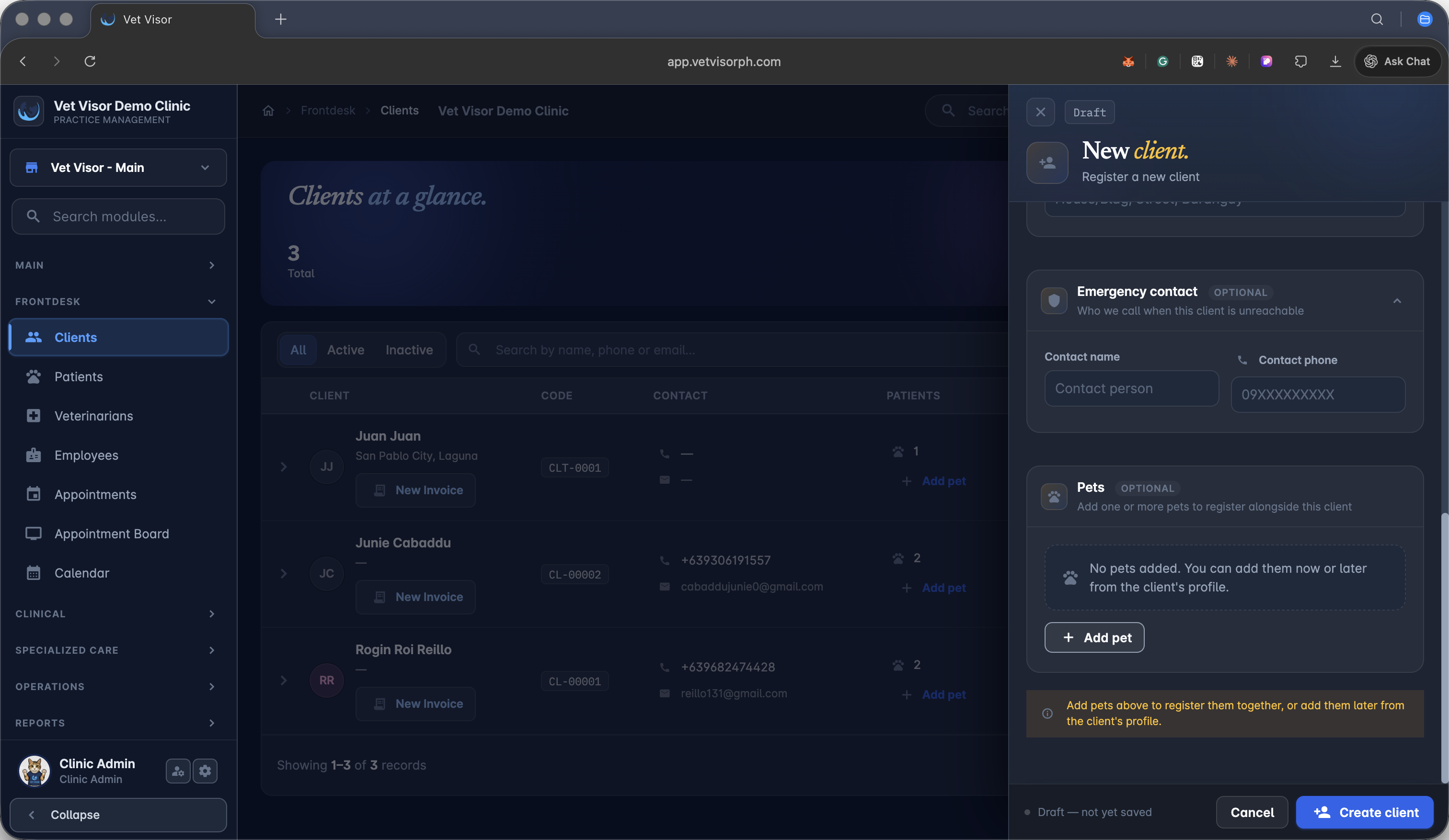Open the Vet Visor - Main branch dropdown
This screenshot has width=1449, height=840.
tap(118, 167)
